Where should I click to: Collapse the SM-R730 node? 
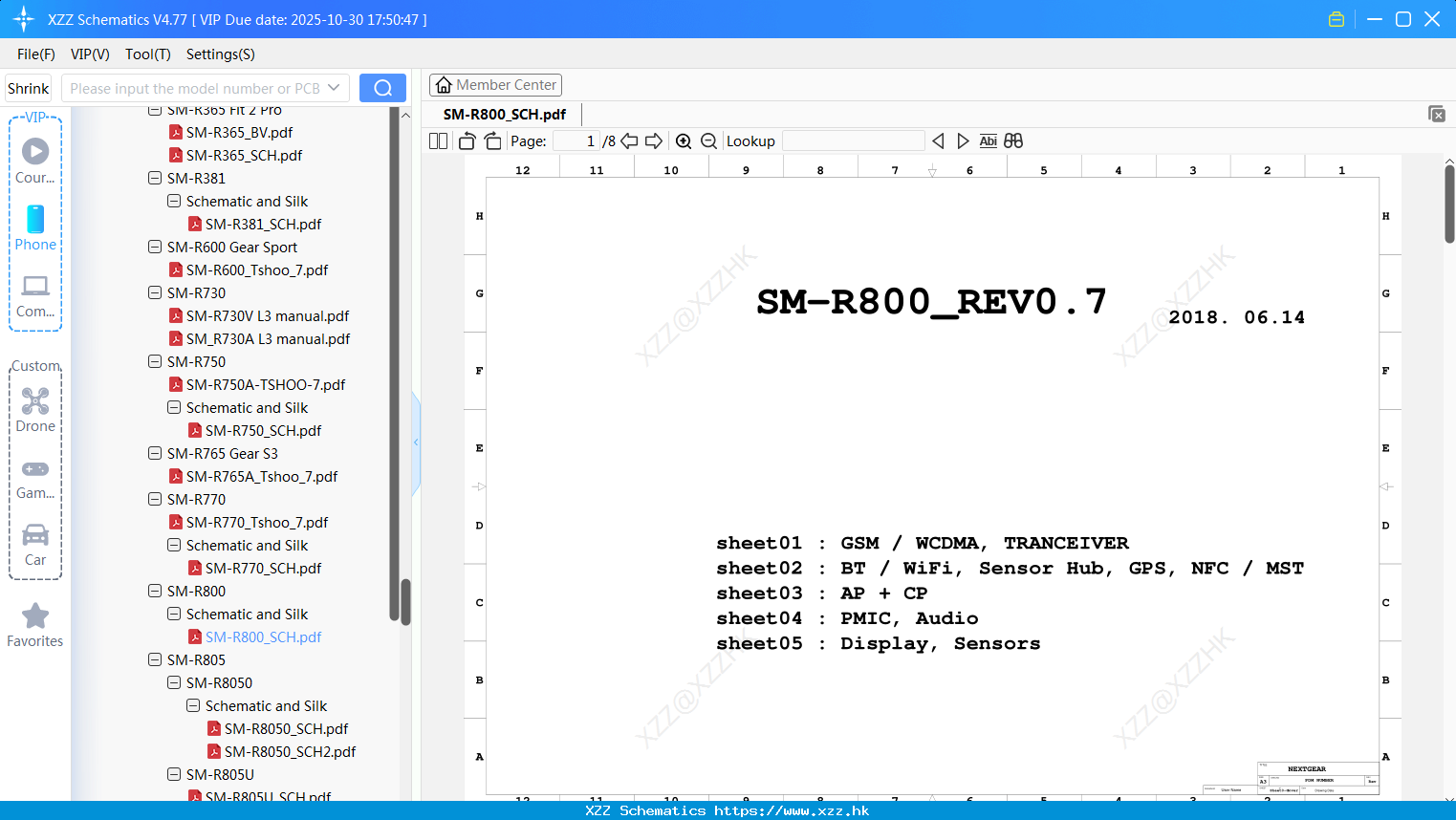pos(155,292)
